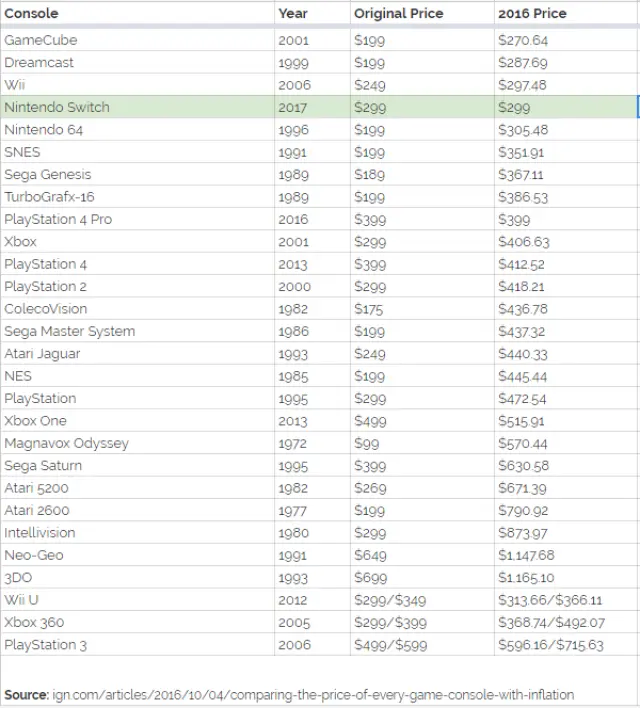The height and width of the screenshot is (708, 640).
Task: Click the $630.58 Sega Saturn price
Action: (523, 466)
